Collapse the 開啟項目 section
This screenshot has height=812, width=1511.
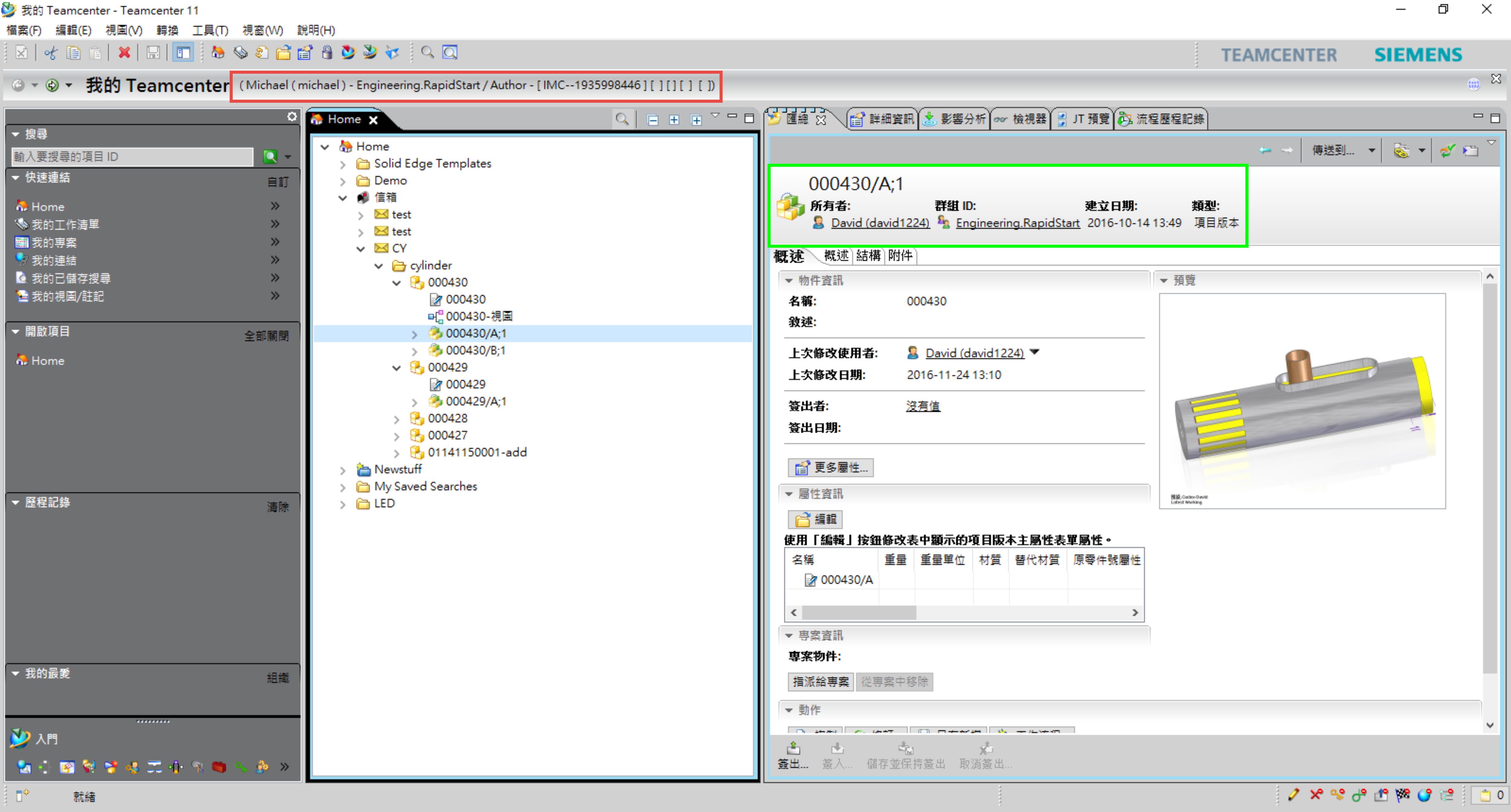click(16, 331)
